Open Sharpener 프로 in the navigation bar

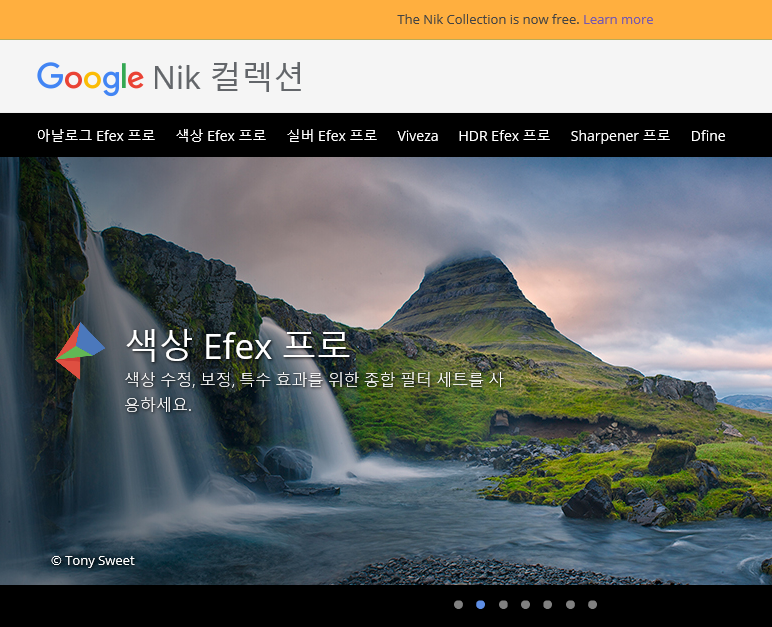620,136
